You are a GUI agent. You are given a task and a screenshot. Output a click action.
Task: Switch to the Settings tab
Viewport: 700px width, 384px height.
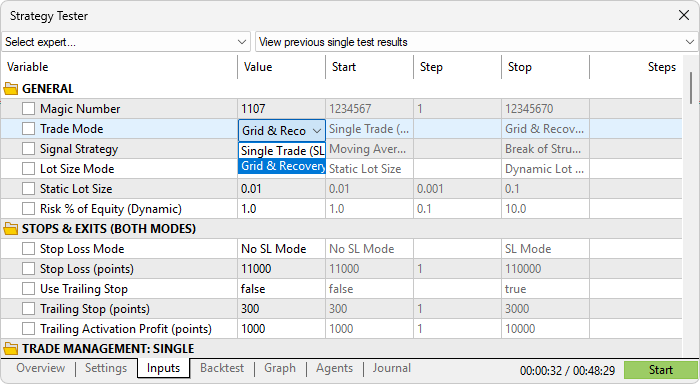pyautogui.click(x=106, y=368)
